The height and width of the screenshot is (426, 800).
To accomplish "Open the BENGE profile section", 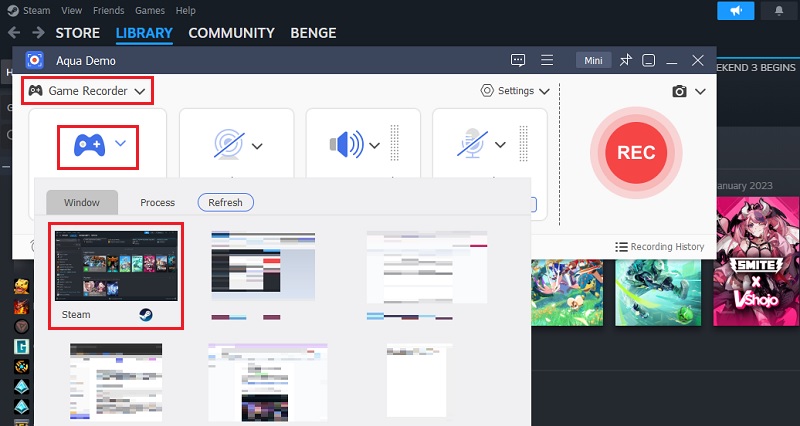I will (313, 33).
